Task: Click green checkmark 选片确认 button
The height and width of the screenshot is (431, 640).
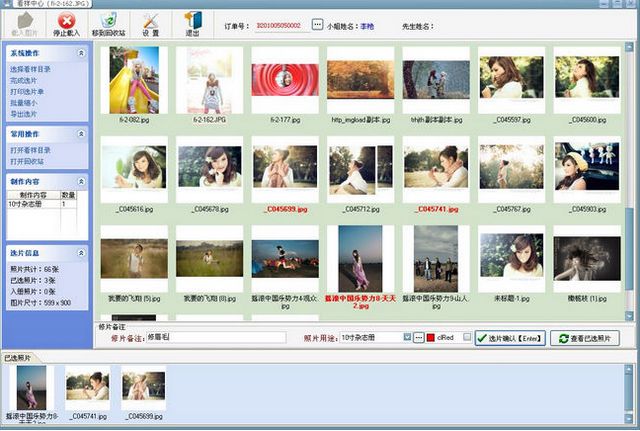Action: pyautogui.click(x=511, y=338)
